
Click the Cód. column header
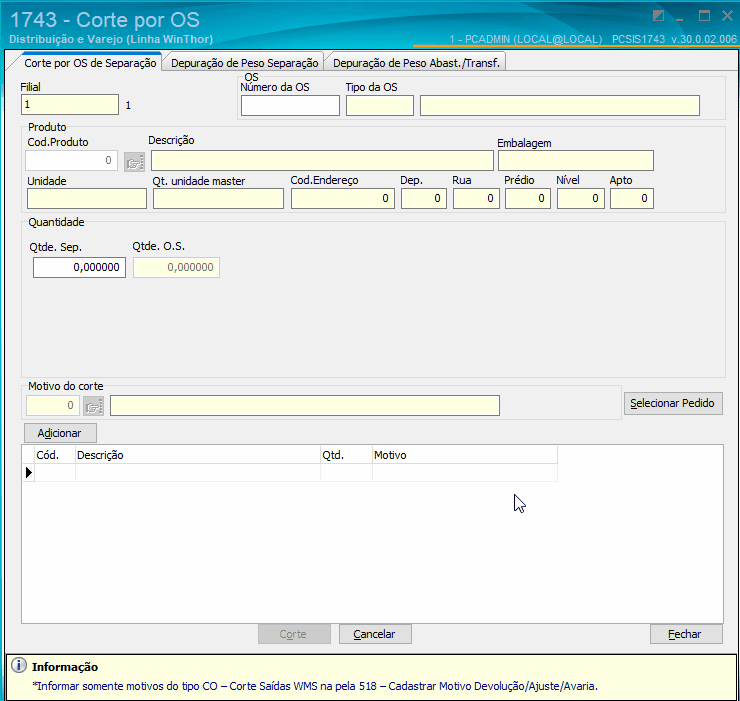click(x=55, y=455)
